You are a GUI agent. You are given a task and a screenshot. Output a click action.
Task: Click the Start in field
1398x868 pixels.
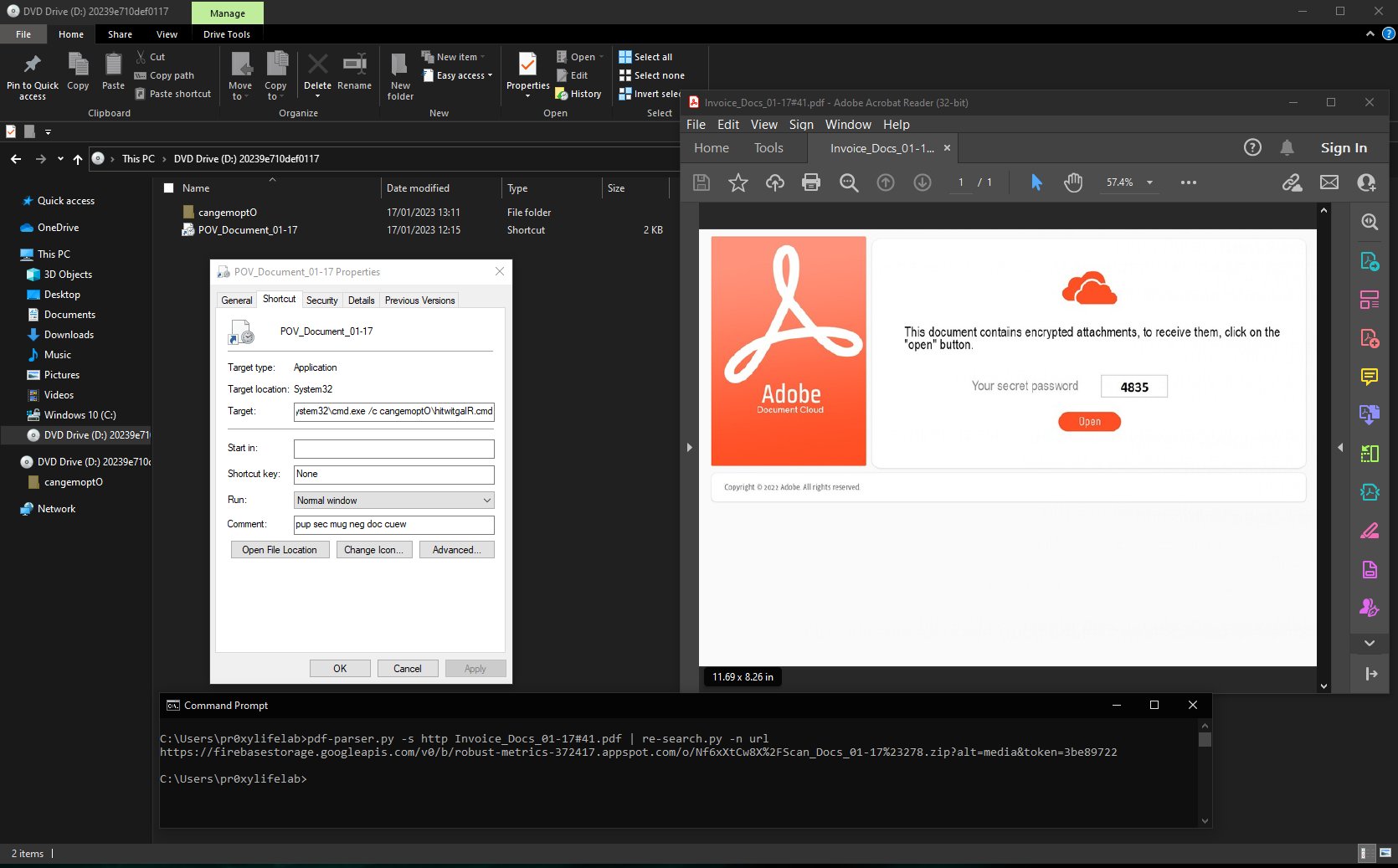pyautogui.click(x=393, y=449)
